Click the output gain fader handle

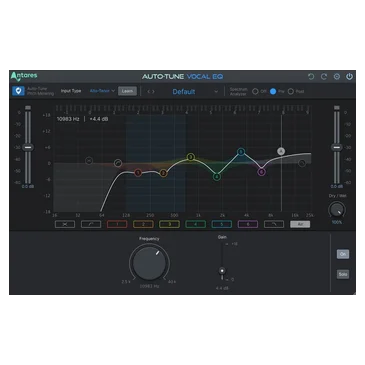click(337, 147)
